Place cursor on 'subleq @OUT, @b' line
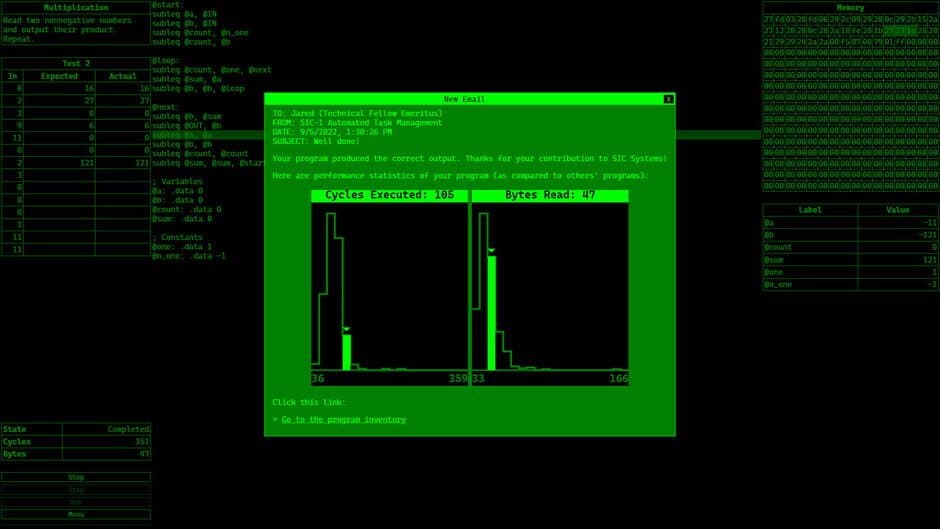Viewport: 940px width, 529px height. coord(187,125)
